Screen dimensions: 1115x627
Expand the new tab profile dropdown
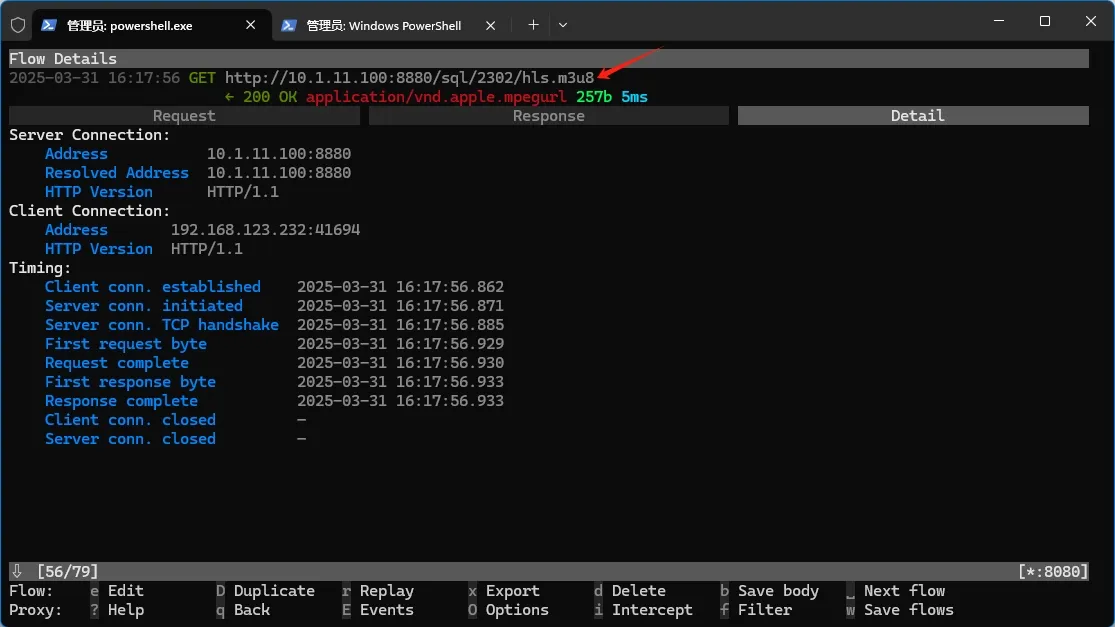(563, 25)
